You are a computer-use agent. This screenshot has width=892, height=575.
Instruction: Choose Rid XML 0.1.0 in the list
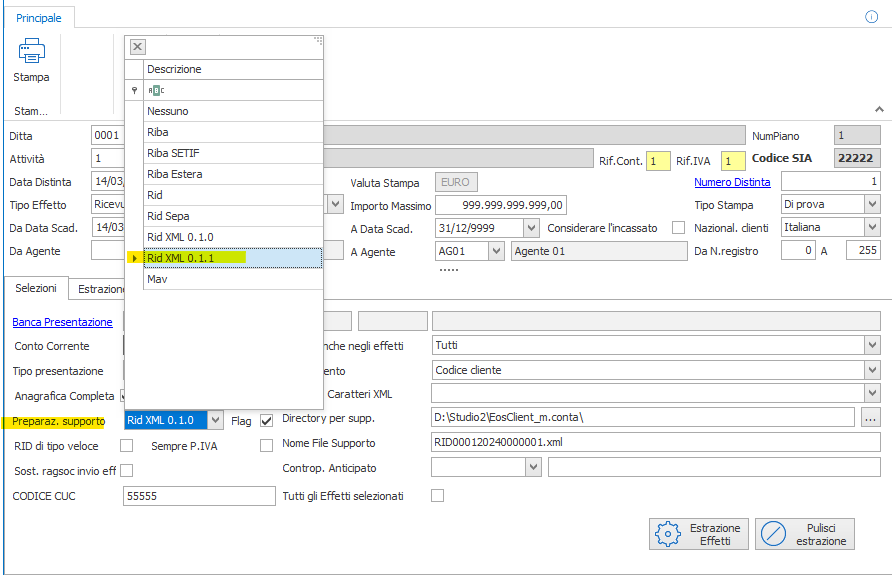click(x=233, y=237)
